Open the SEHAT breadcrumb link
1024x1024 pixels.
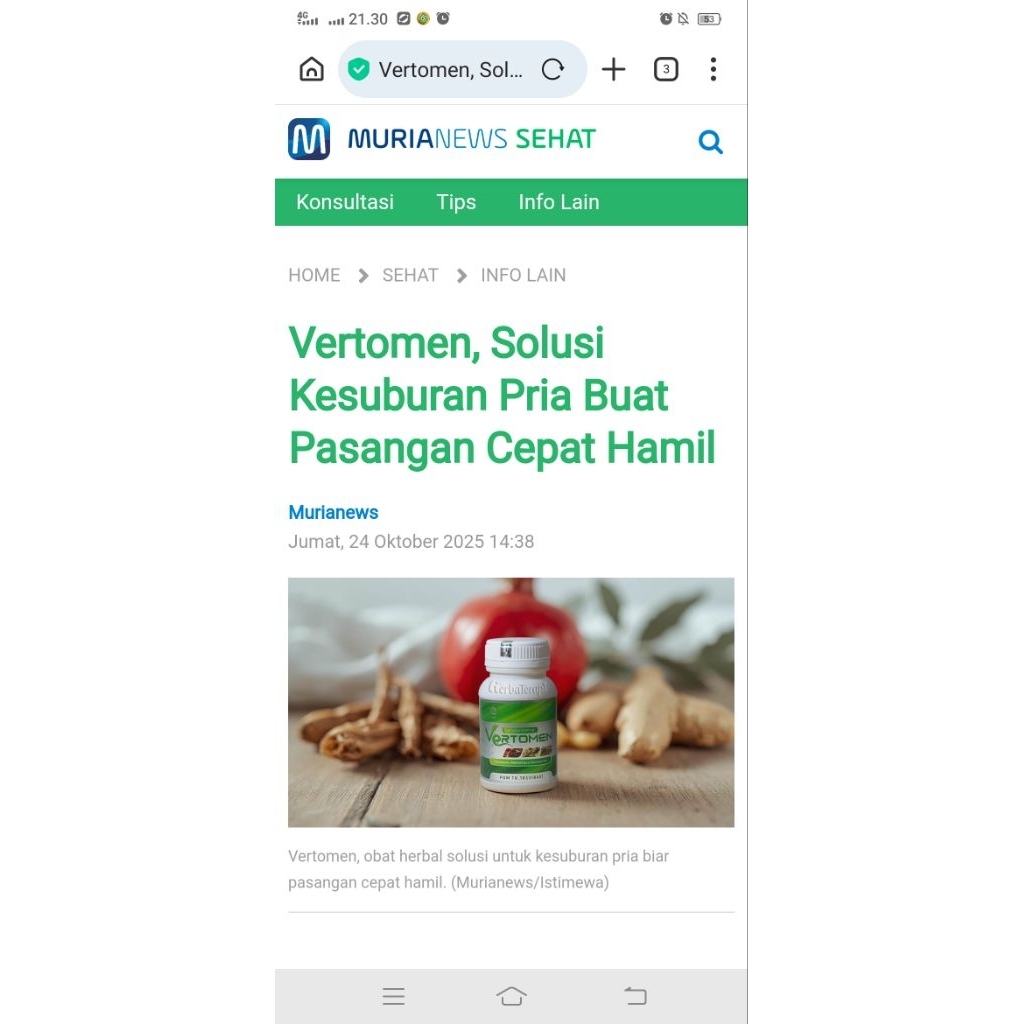[410, 275]
